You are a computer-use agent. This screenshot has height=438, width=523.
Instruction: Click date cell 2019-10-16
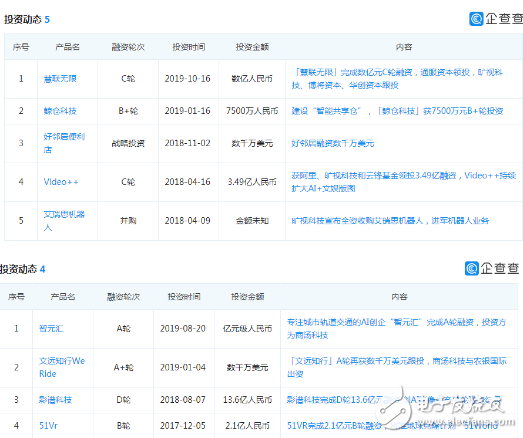tap(188, 79)
